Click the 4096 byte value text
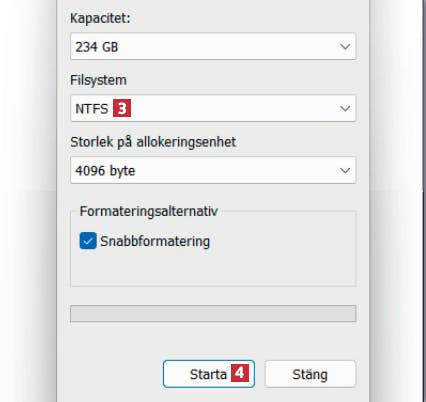Viewport: 426px width, 402px height. pyautogui.click(x=105, y=171)
